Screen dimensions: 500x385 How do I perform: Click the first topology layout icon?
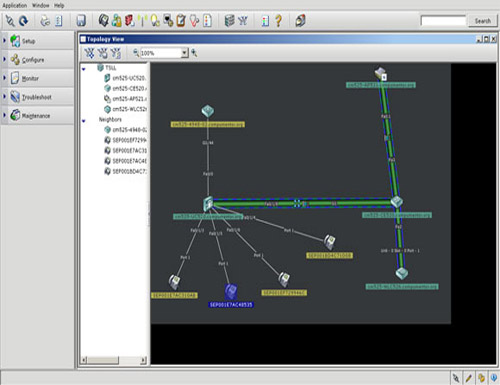pos(89,53)
